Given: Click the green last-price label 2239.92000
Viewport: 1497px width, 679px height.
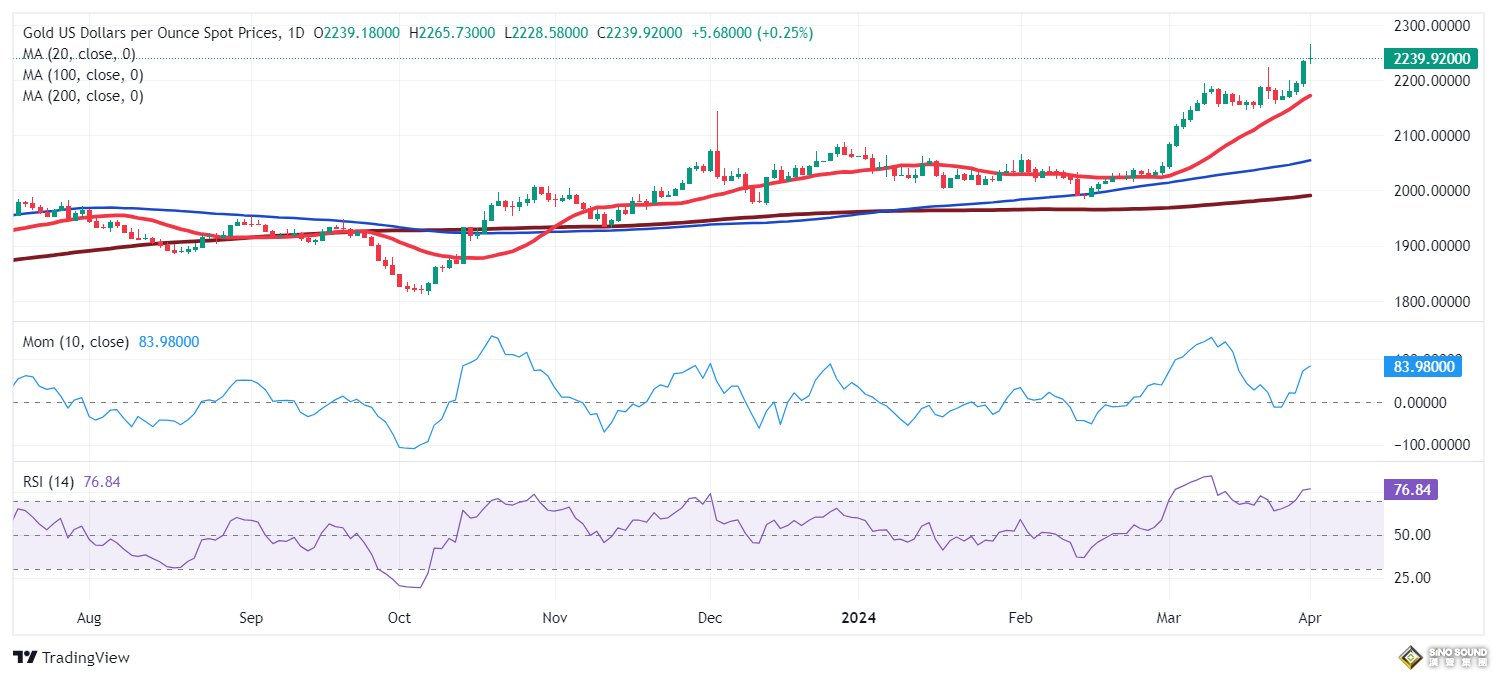Looking at the screenshot, I should [1432, 58].
